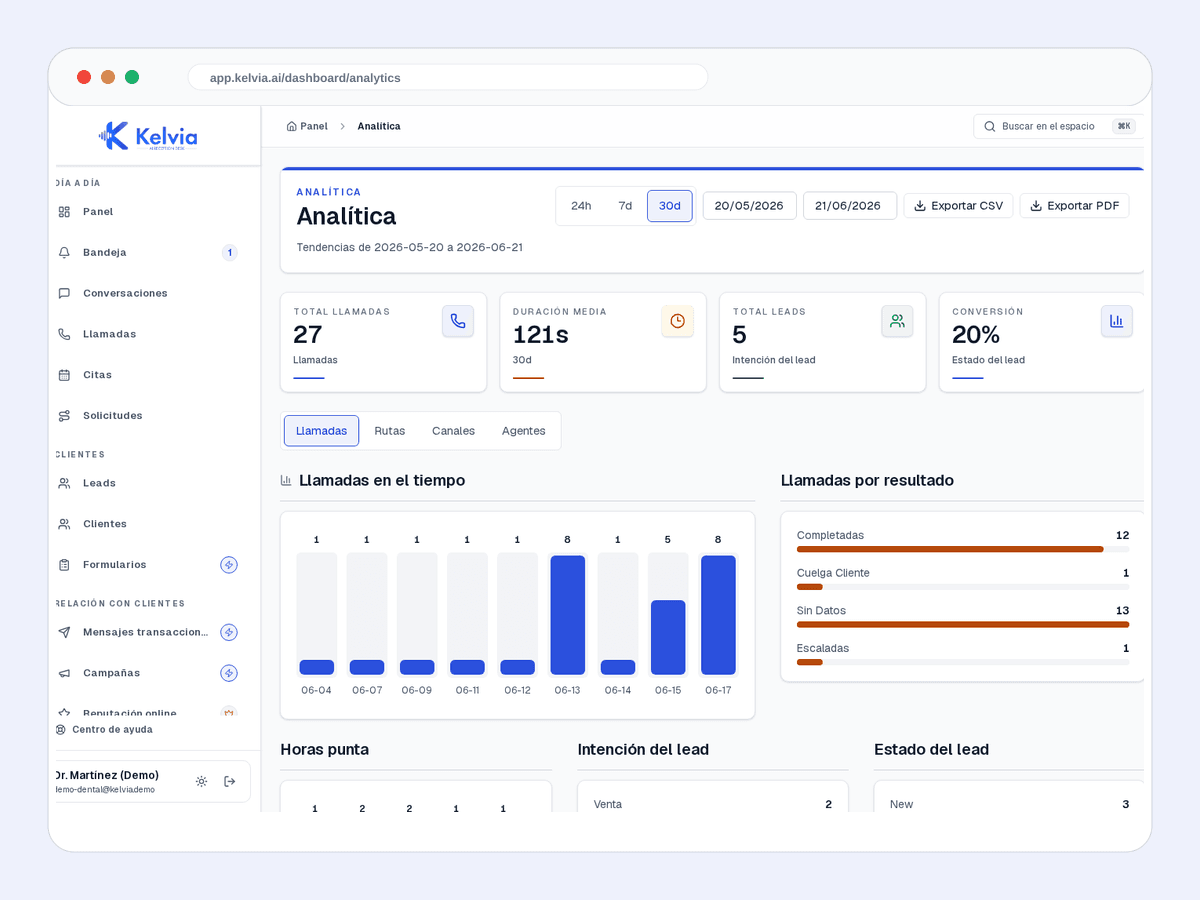Click the Conversión 20% value

976,335
